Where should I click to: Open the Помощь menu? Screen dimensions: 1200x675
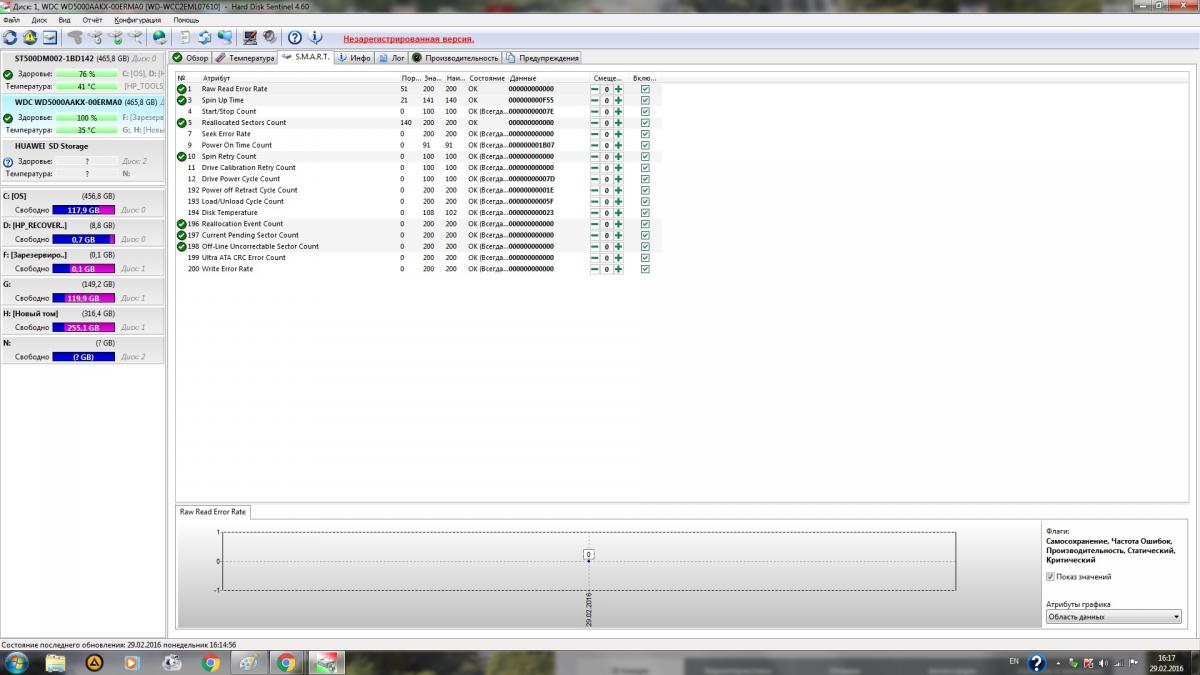pyautogui.click(x=186, y=19)
